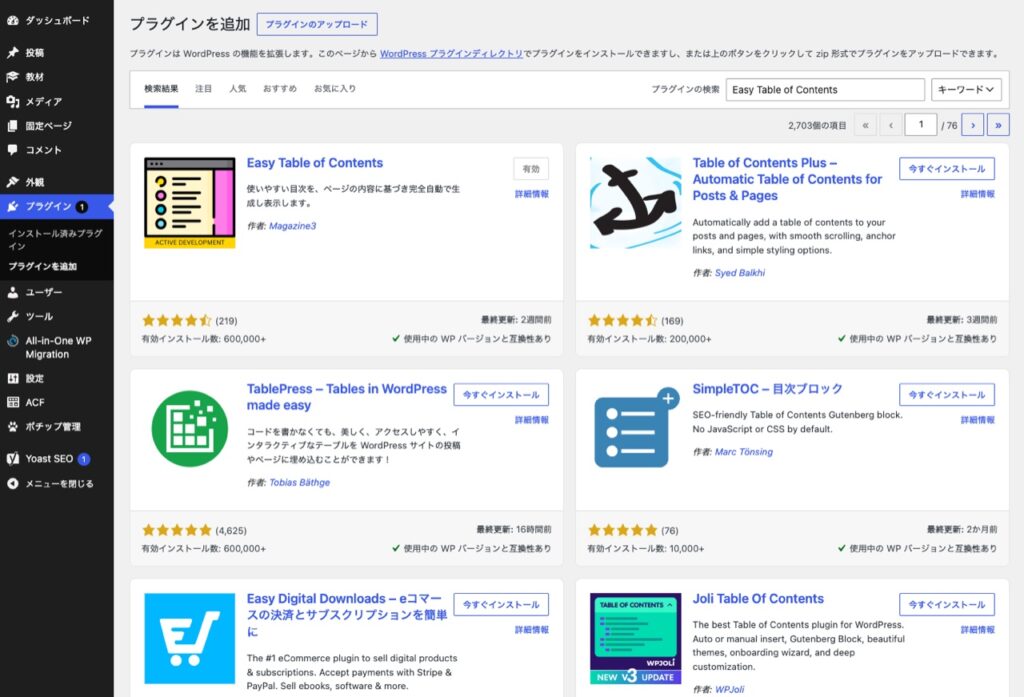Switch to the 検索結果 tab
1024x697 pixels.
point(161,89)
